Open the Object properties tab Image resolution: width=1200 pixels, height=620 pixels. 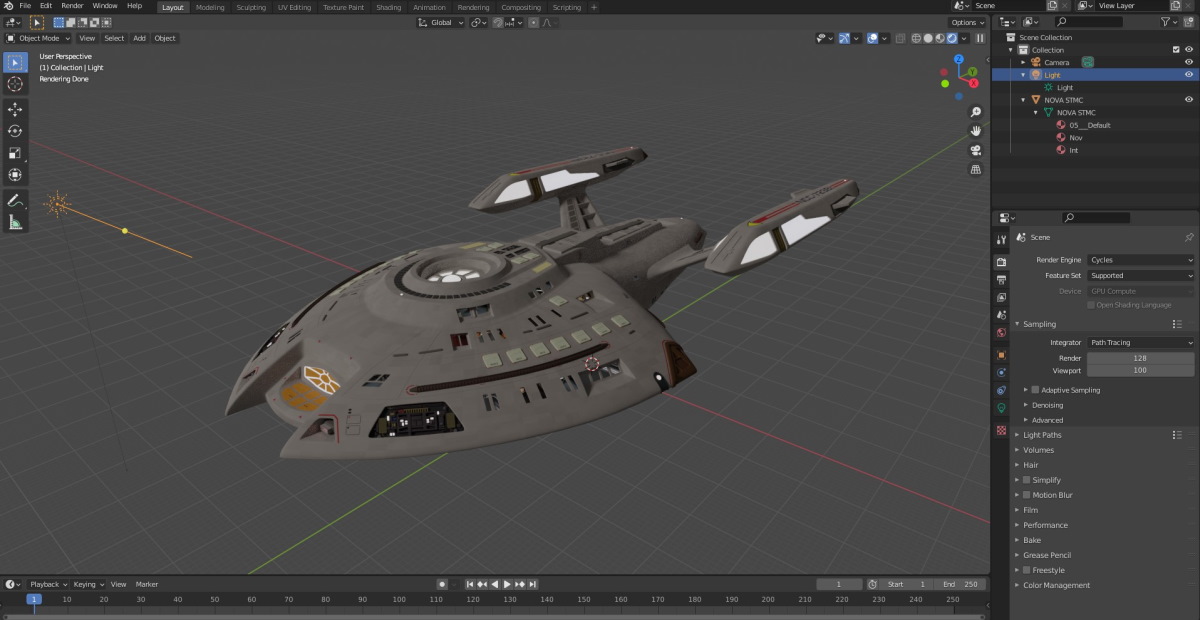click(x=1001, y=354)
